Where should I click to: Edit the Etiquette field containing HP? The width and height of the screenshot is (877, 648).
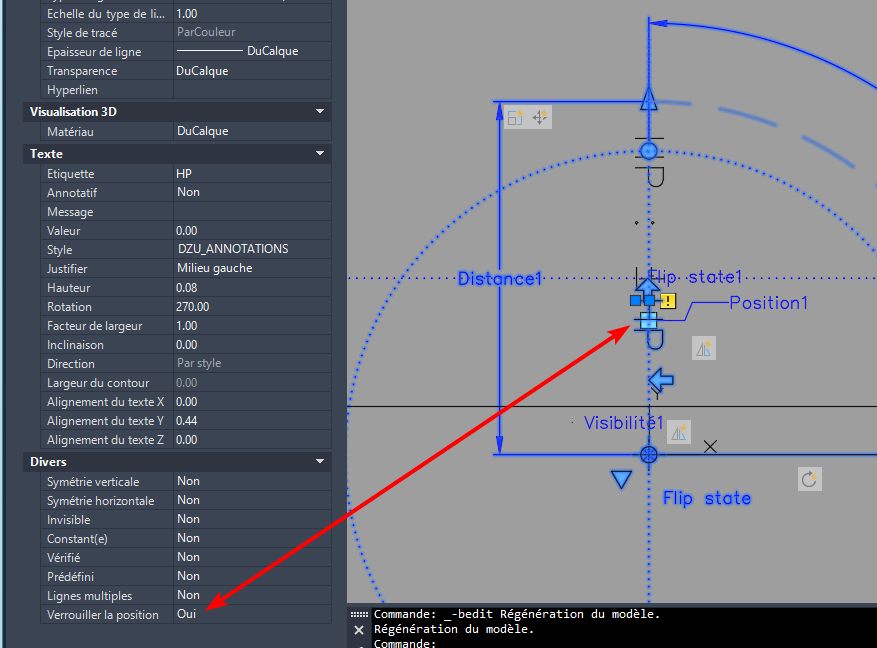(x=252, y=174)
